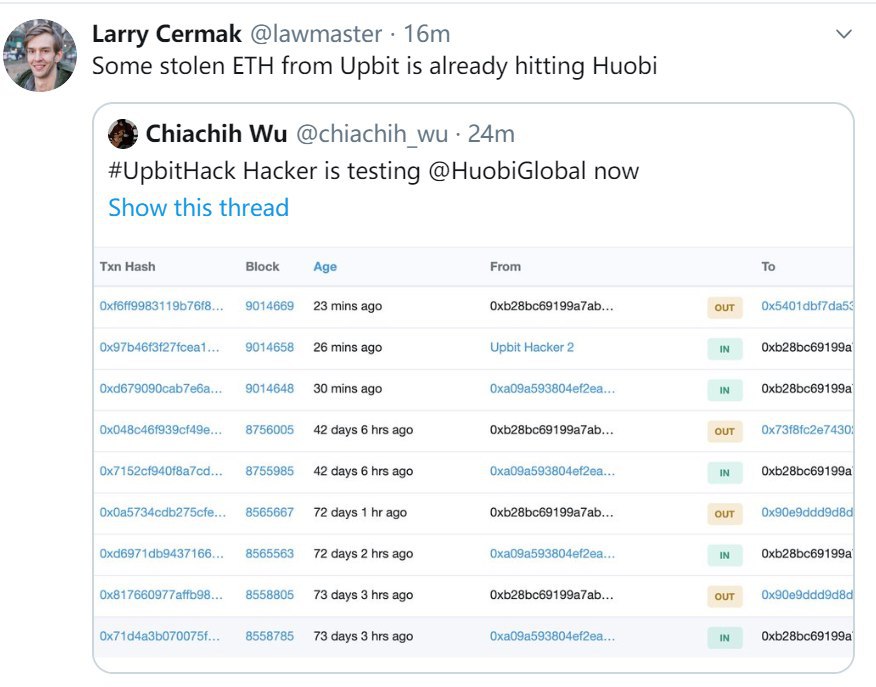Click Larry Cermak's profile avatar
This screenshot has height=687, width=876.
[x=41, y=56]
